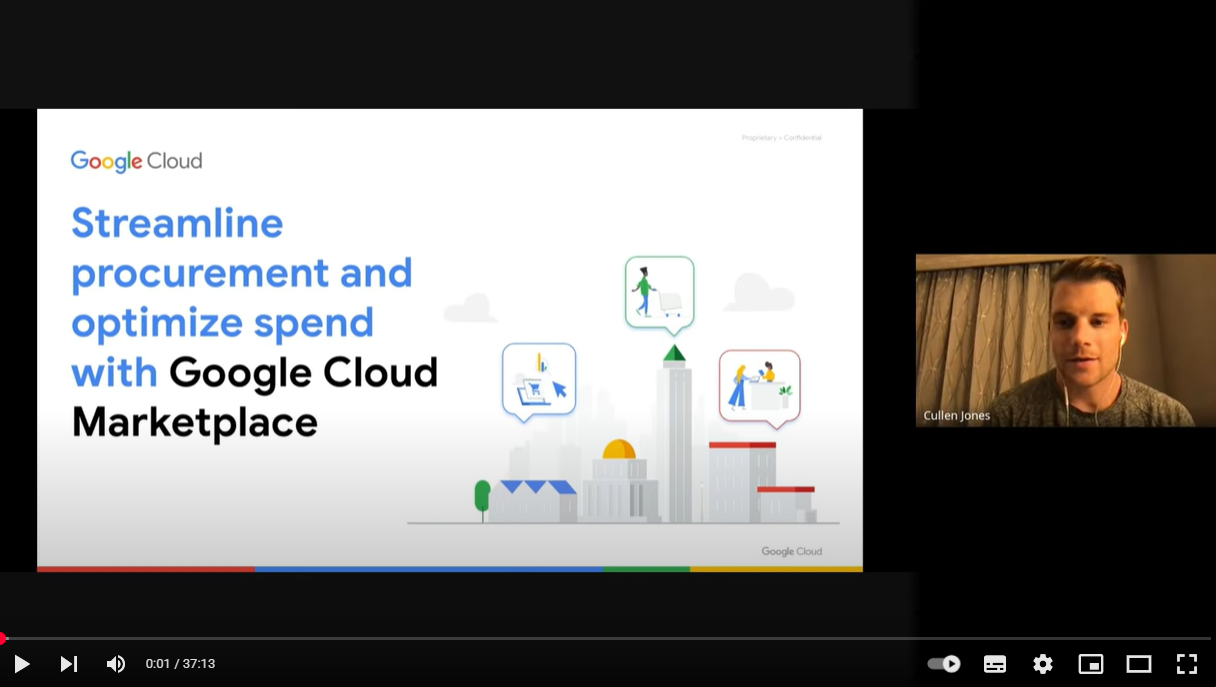
Task: Click the red scrubber handle at video start
Action: [x=3, y=638]
